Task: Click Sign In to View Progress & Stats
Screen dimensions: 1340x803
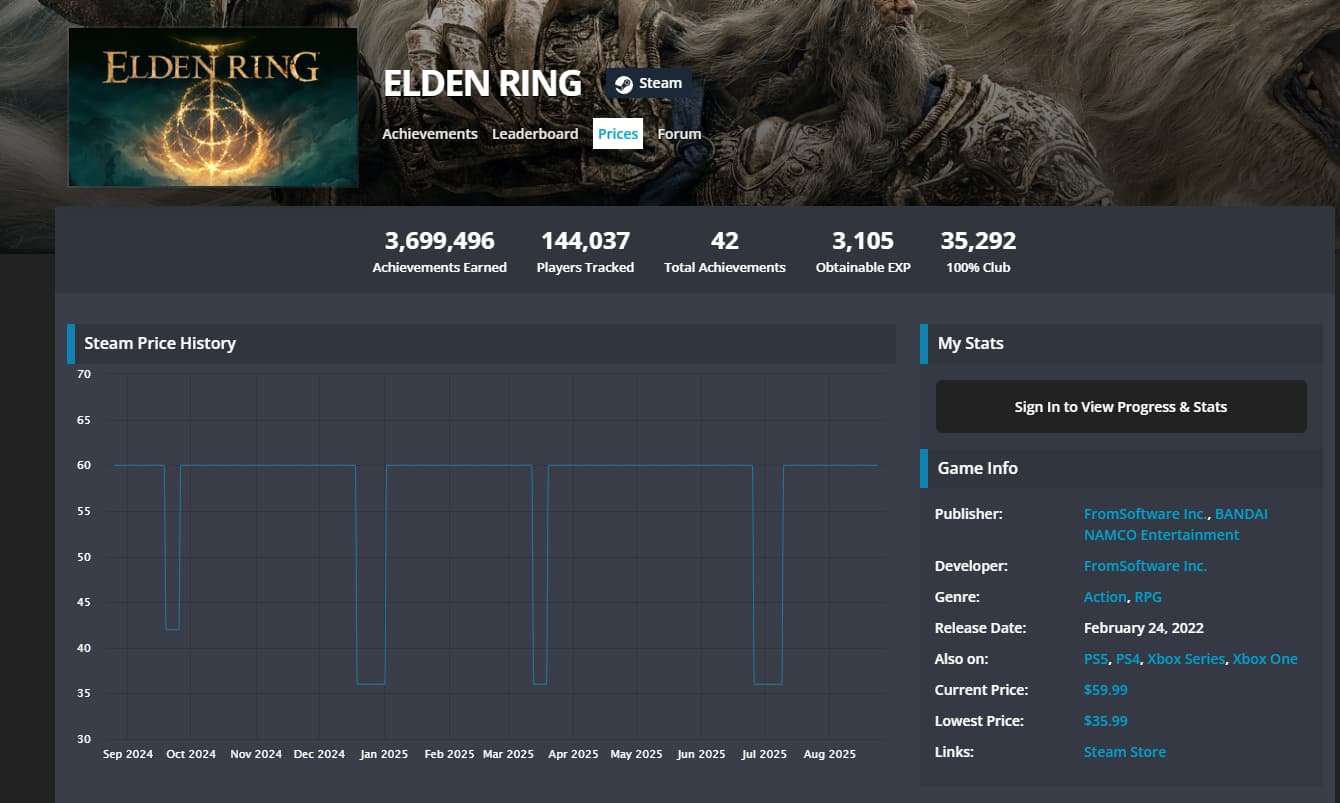Action: [x=1120, y=407]
